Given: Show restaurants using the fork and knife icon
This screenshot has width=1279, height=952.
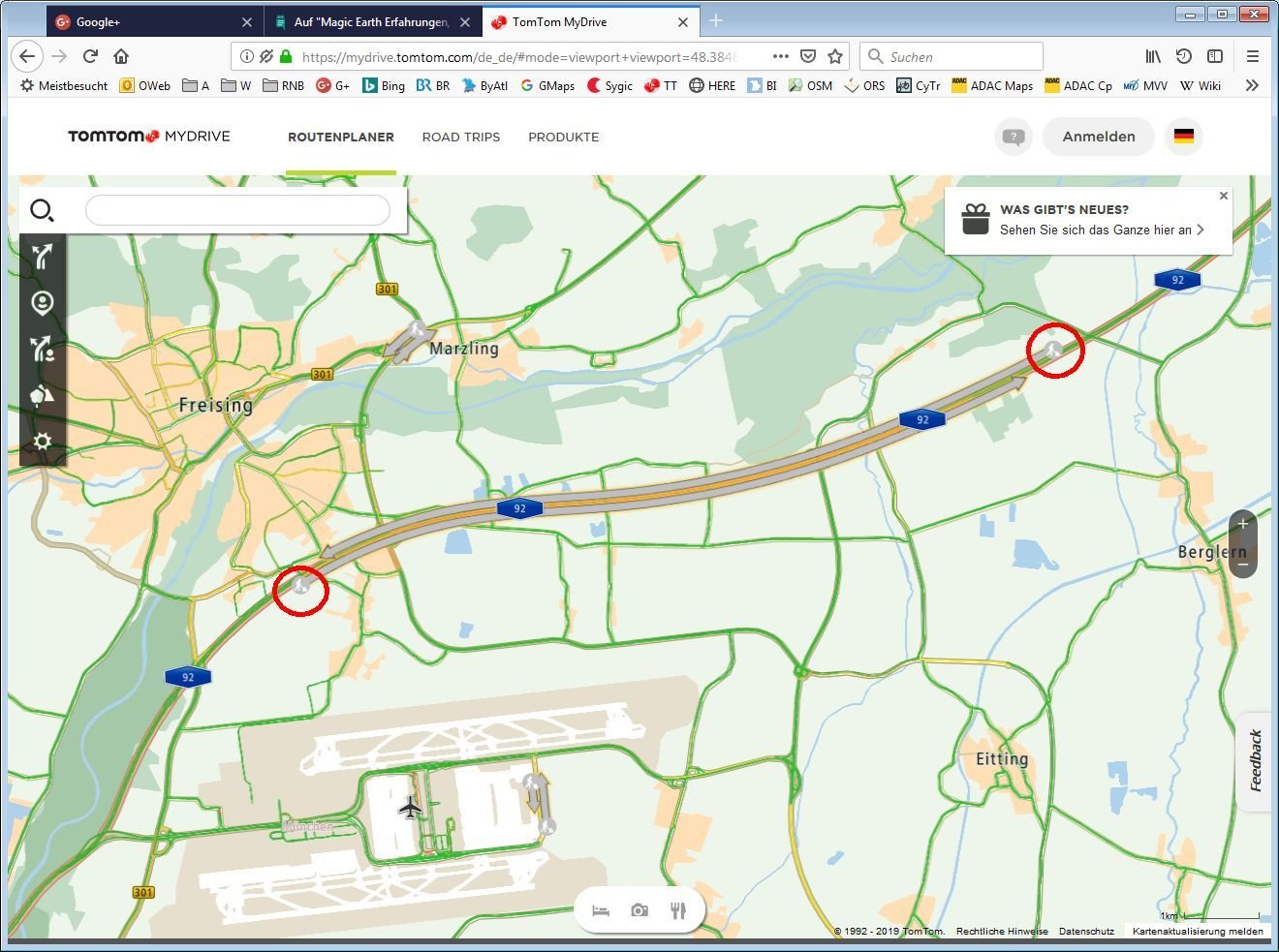Looking at the screenshot, I should pyautogui.click(x=678, y=910).
